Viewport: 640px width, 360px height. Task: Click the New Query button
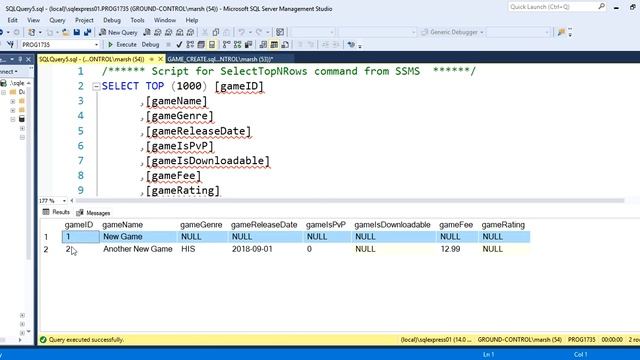point(118,32)
